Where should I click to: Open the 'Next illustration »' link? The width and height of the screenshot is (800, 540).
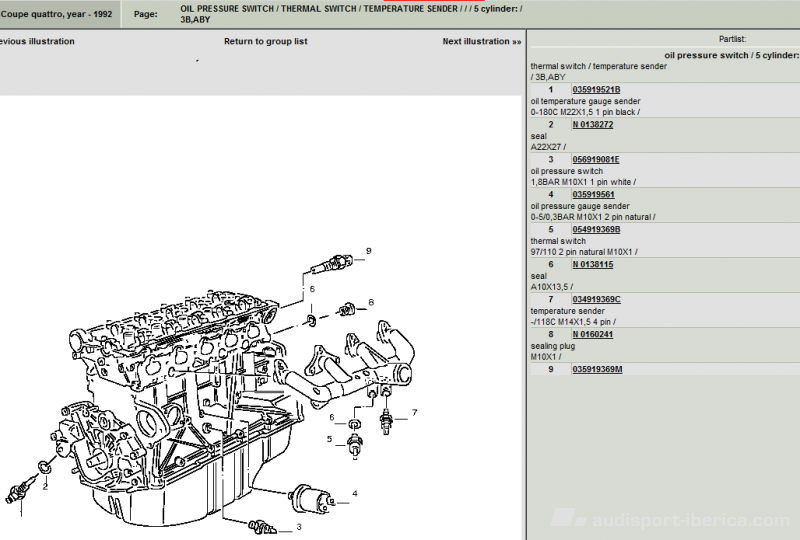point(482,41)
